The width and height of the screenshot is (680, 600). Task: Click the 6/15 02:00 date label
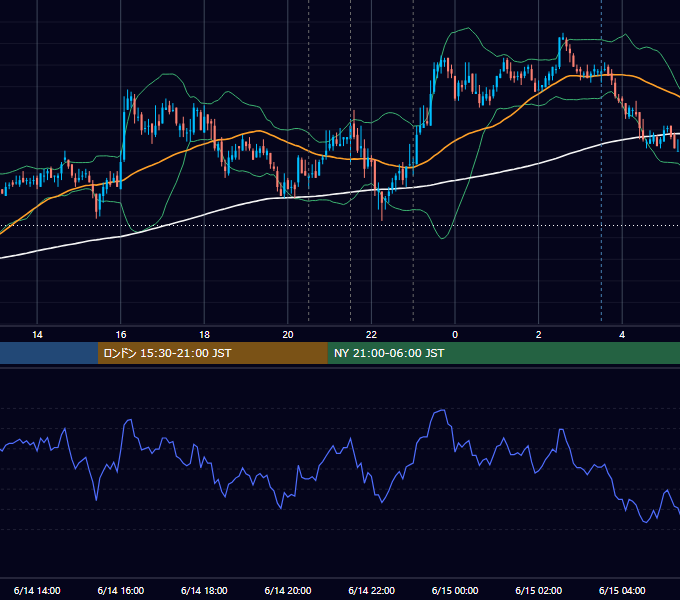(539, 590)
